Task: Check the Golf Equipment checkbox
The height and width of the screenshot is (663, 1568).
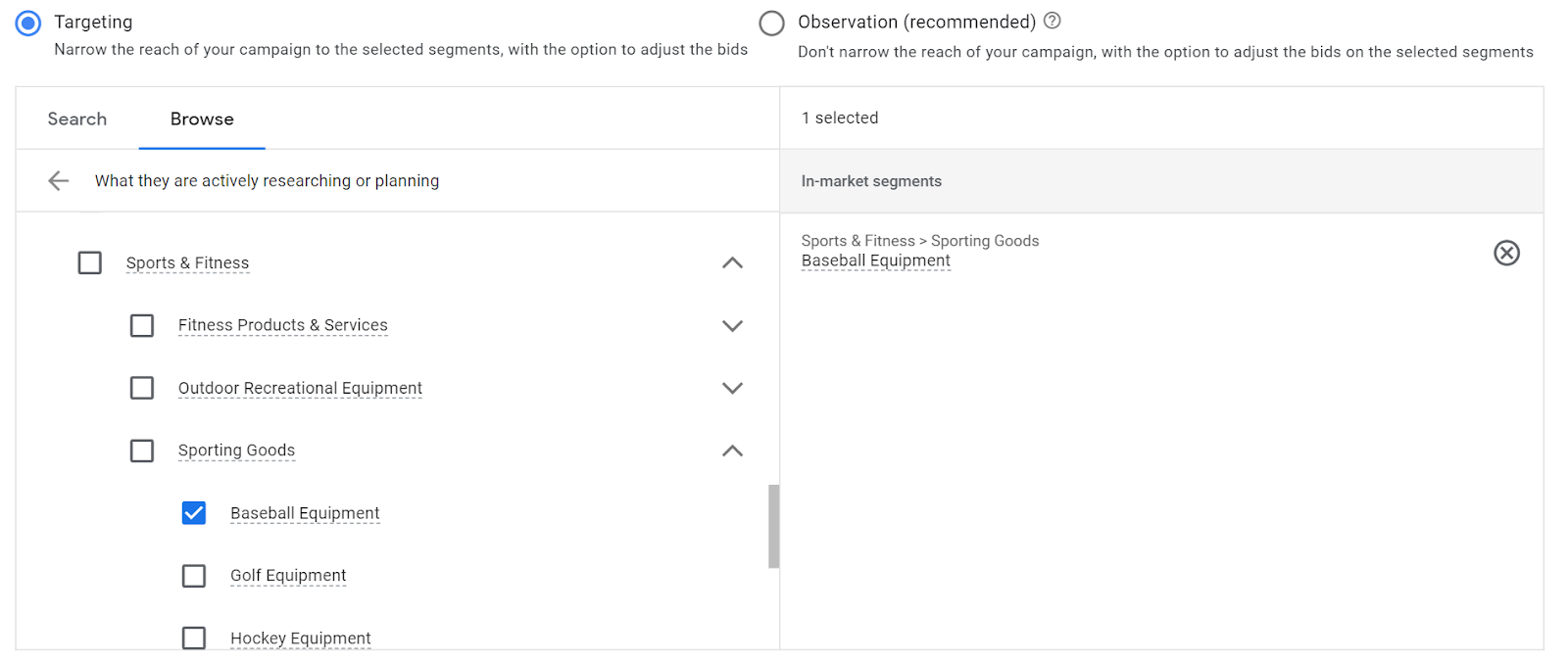Action: (x=194, y=576)
